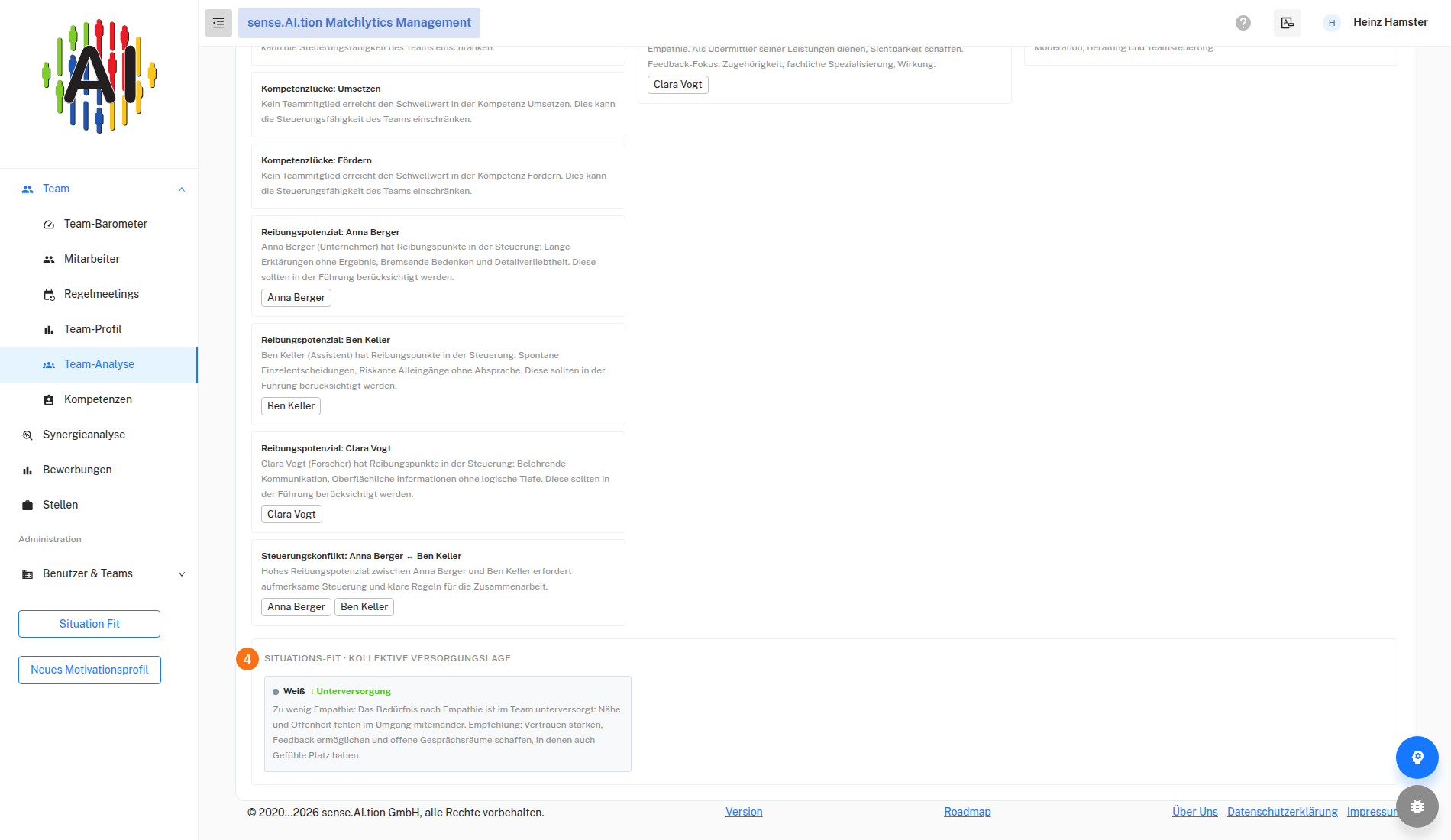Screen dimensions: 1451x840
Task: Click the Team-Barometer gauge icon
Action: coord(49,225)
